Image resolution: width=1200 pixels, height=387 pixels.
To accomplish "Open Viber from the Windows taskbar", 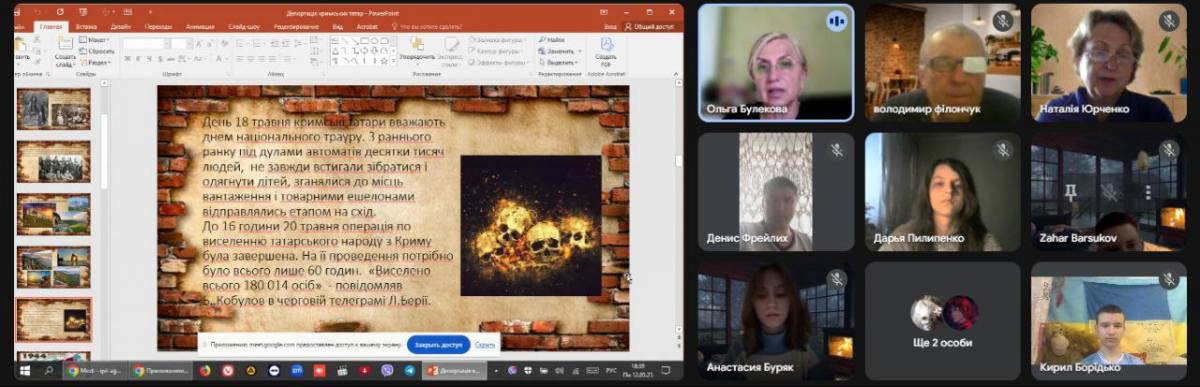I will tap(387, 370).
